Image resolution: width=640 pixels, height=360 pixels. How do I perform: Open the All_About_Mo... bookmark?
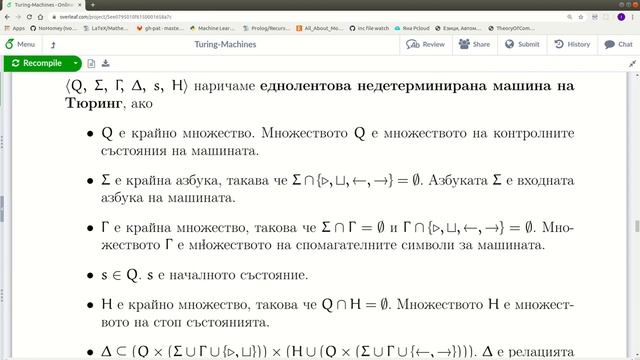320,28
